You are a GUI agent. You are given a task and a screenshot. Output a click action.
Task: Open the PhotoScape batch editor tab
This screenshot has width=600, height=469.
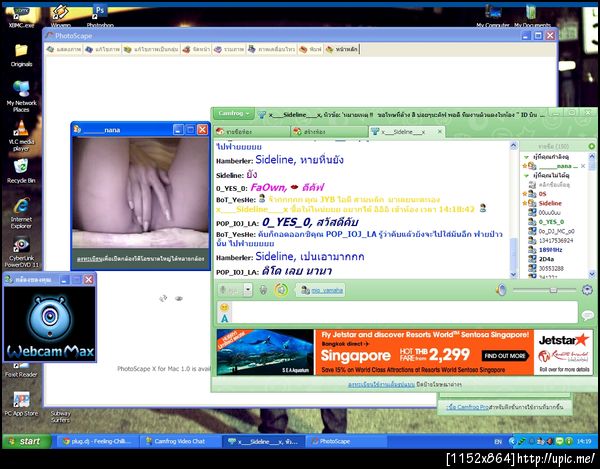click(x=152, y=49)
